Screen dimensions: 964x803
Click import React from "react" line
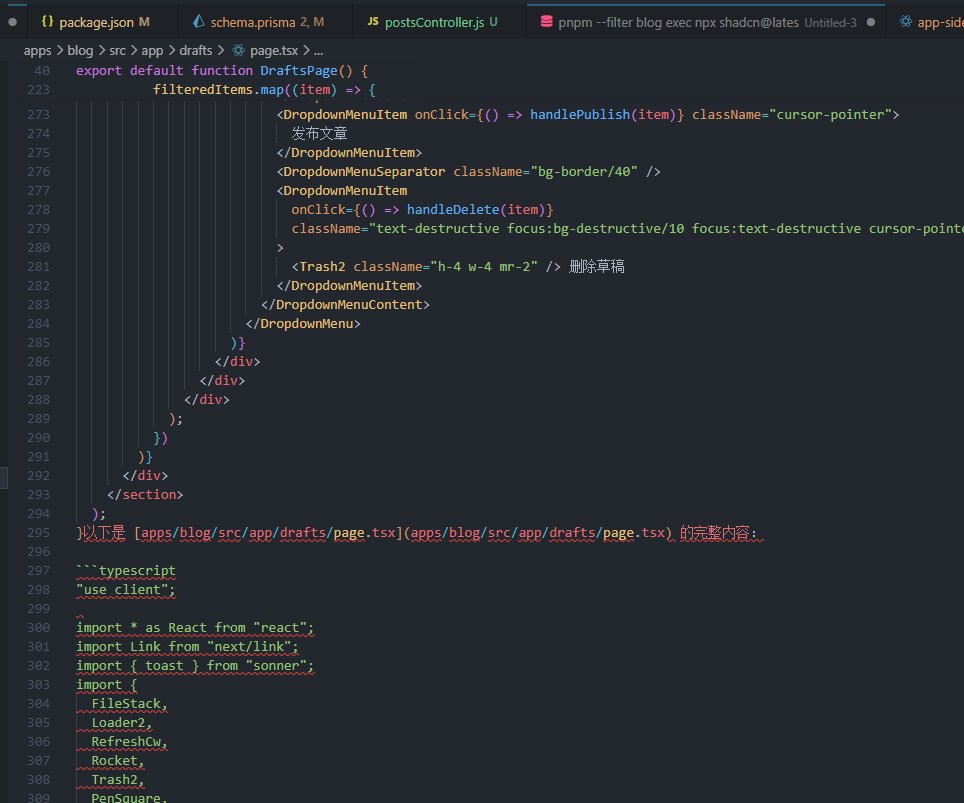click(x=195, y=628)
